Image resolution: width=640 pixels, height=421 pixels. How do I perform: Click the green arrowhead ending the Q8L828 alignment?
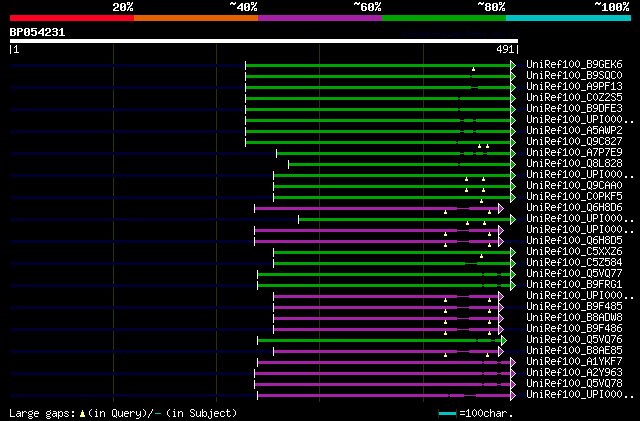pos(513,165)
